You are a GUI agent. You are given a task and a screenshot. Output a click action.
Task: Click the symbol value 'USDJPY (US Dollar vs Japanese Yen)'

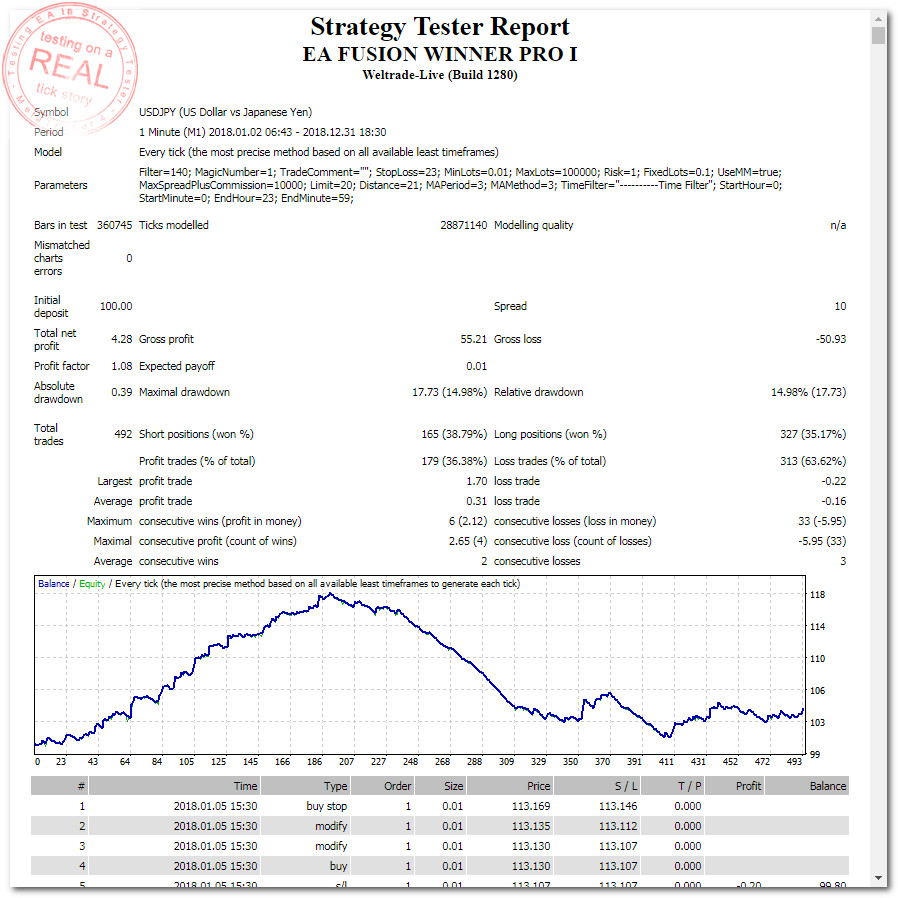[226, 112]
